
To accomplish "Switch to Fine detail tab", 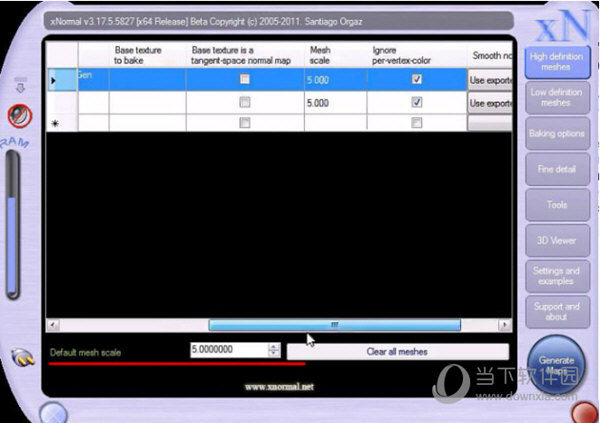I will point(557,169).
